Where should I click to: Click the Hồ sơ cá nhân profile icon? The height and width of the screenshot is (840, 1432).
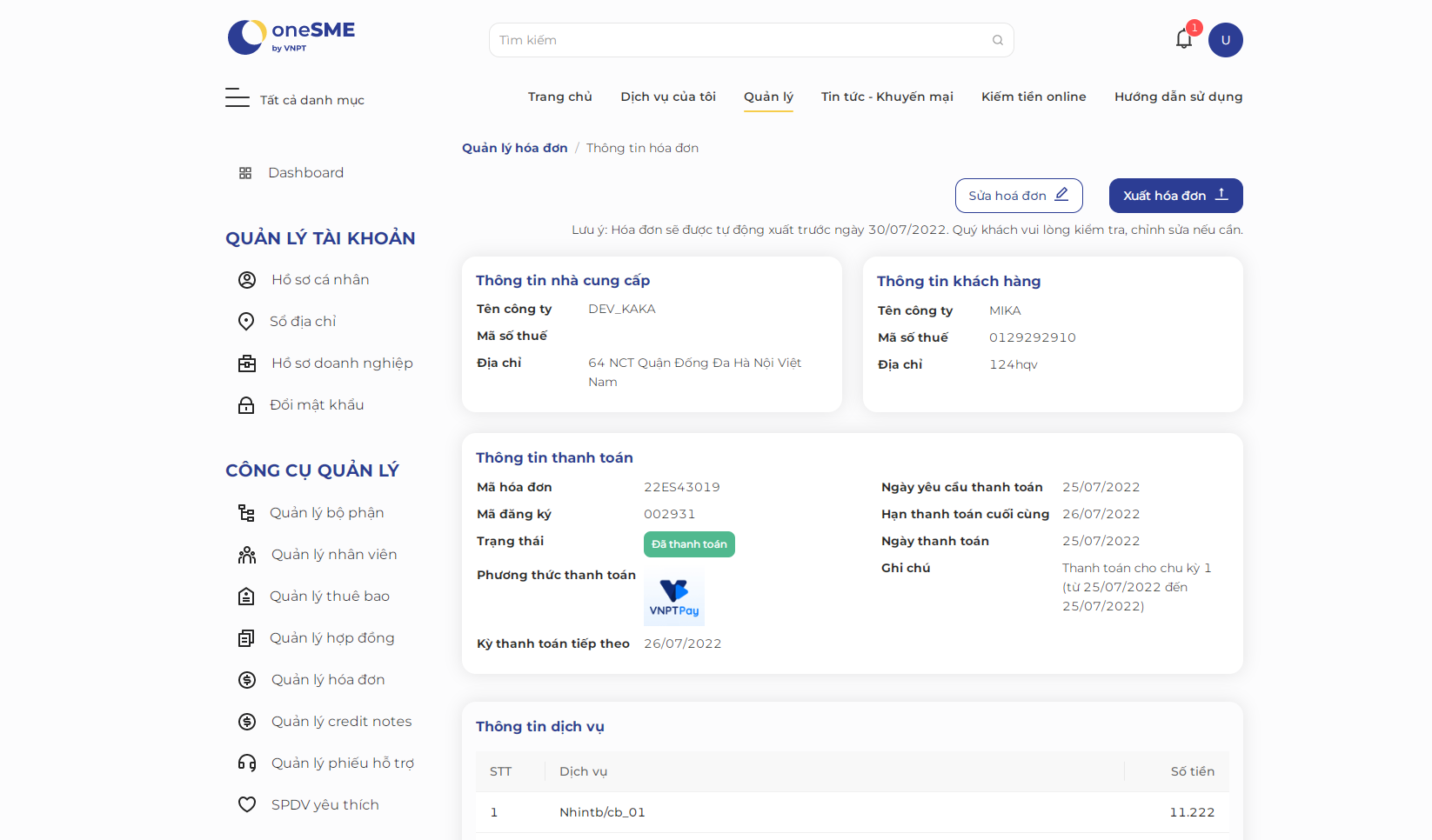247,280
